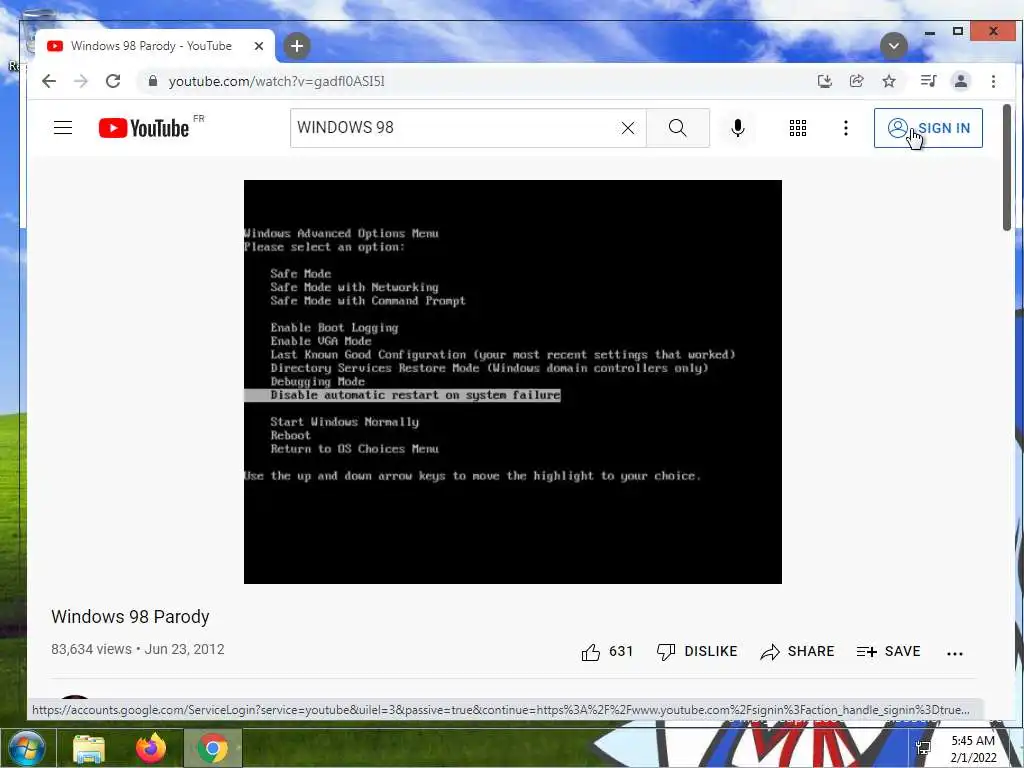The width and height of the screenshot is (1024, 768).
Task: Go to the YouTube home logo
Action: [144, 128]
